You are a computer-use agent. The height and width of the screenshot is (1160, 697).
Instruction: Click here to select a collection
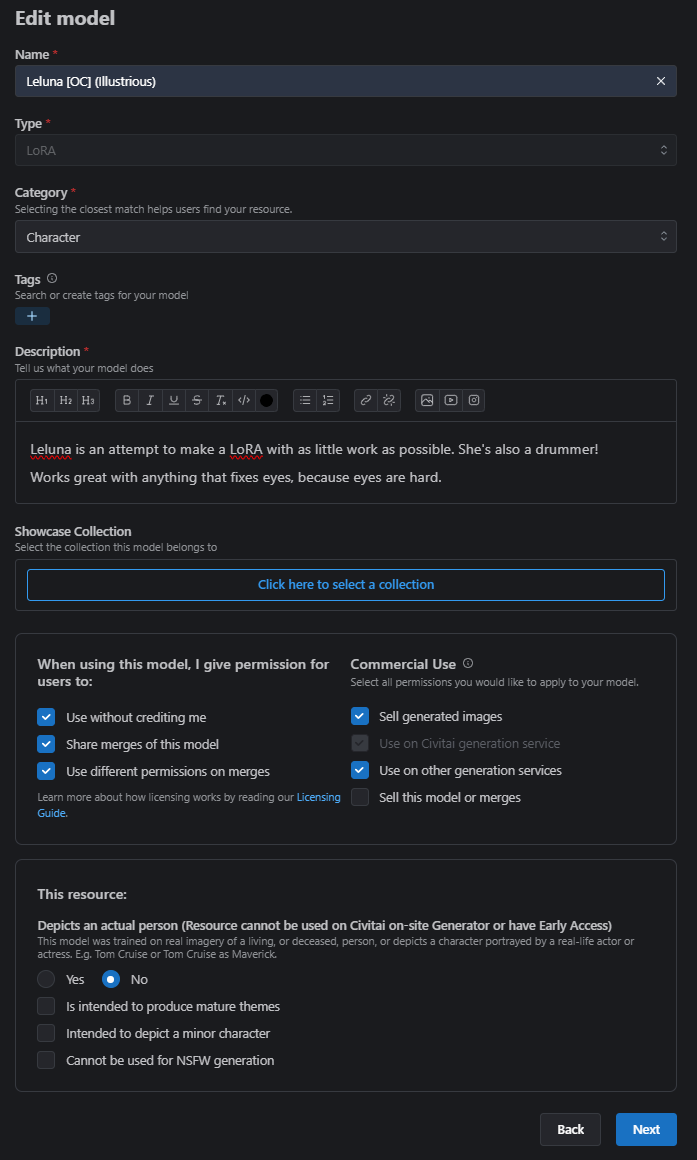click(346, 584)
